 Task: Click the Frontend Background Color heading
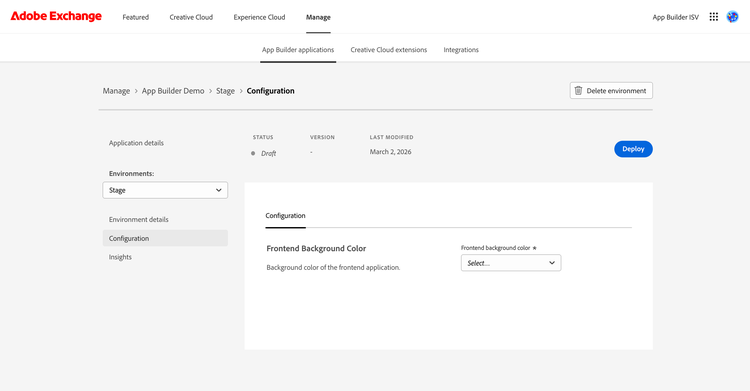pos(316,248)
